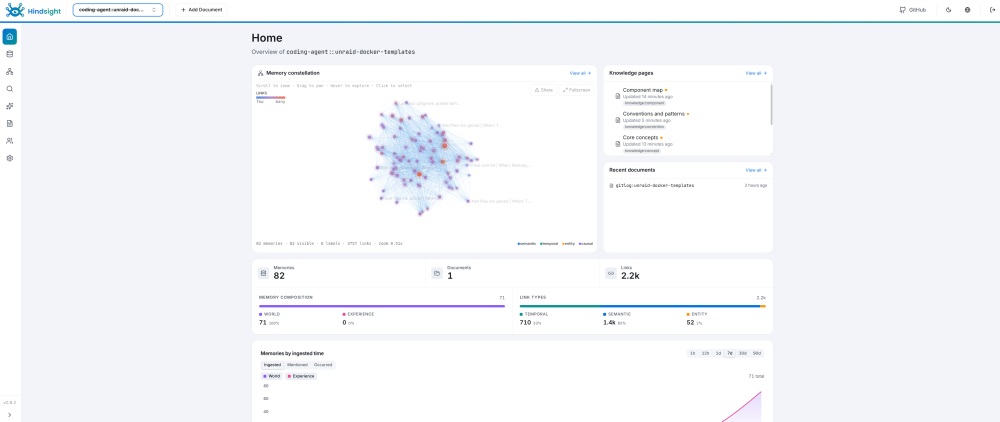Click the Share button

pyautogui.click(x=543, y=90)
